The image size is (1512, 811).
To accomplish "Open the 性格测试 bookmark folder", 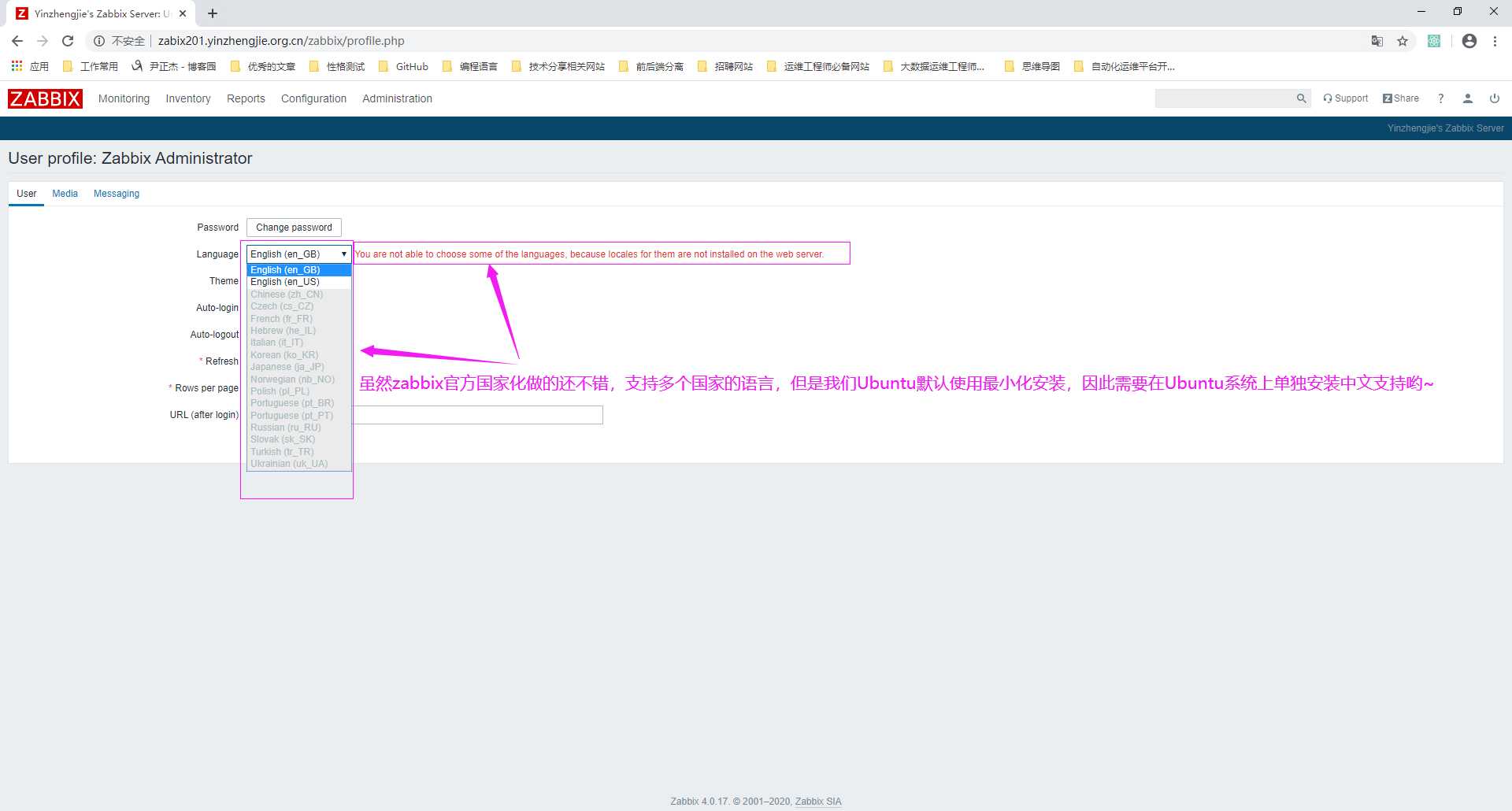I will [x=337, y=66].
